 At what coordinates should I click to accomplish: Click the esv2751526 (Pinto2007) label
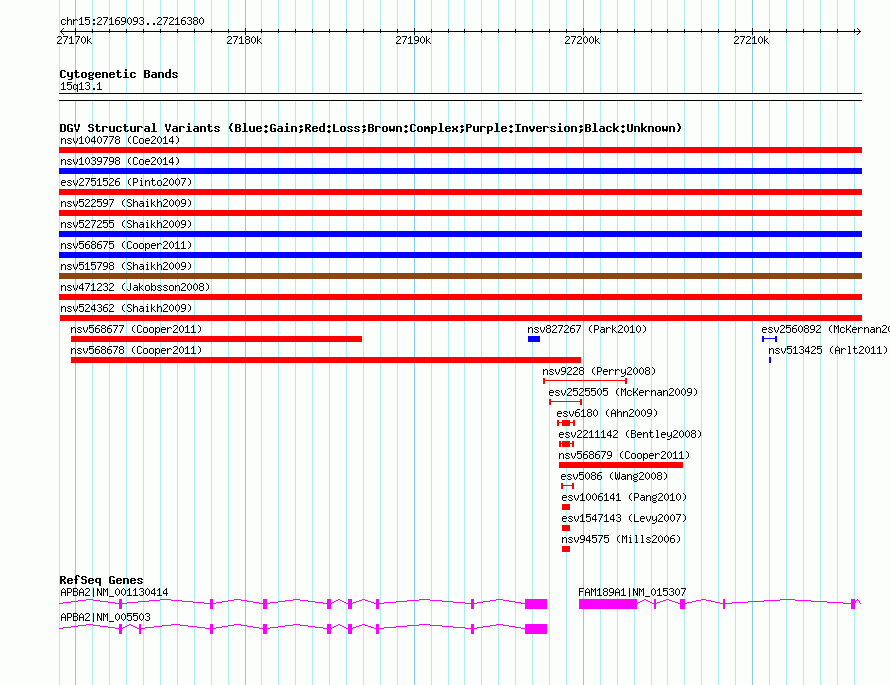126,182
